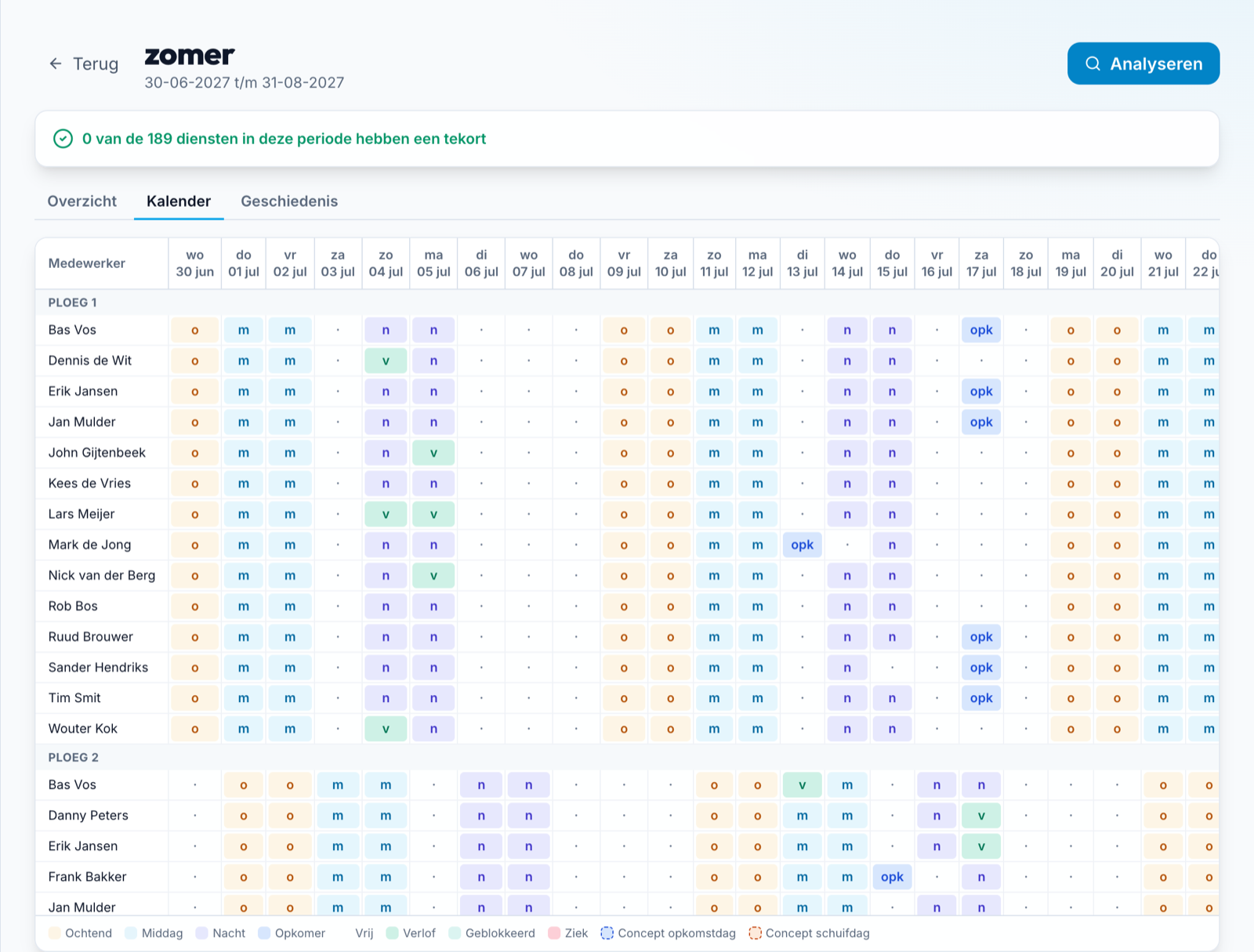Click the Analyseren button label
The width and height of the screenshot is (1254, 952).
(1156, 63)
